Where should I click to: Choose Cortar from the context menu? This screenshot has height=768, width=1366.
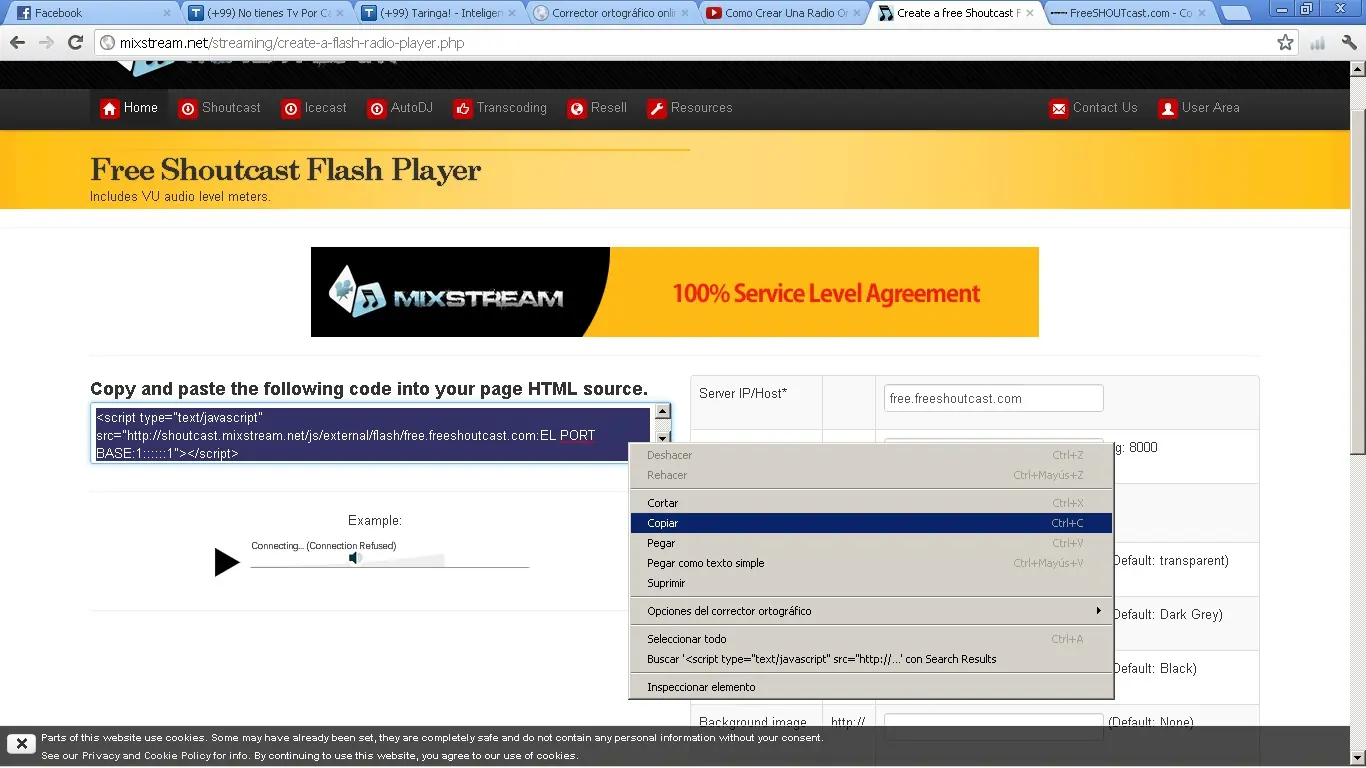click(x=871, y=503)
